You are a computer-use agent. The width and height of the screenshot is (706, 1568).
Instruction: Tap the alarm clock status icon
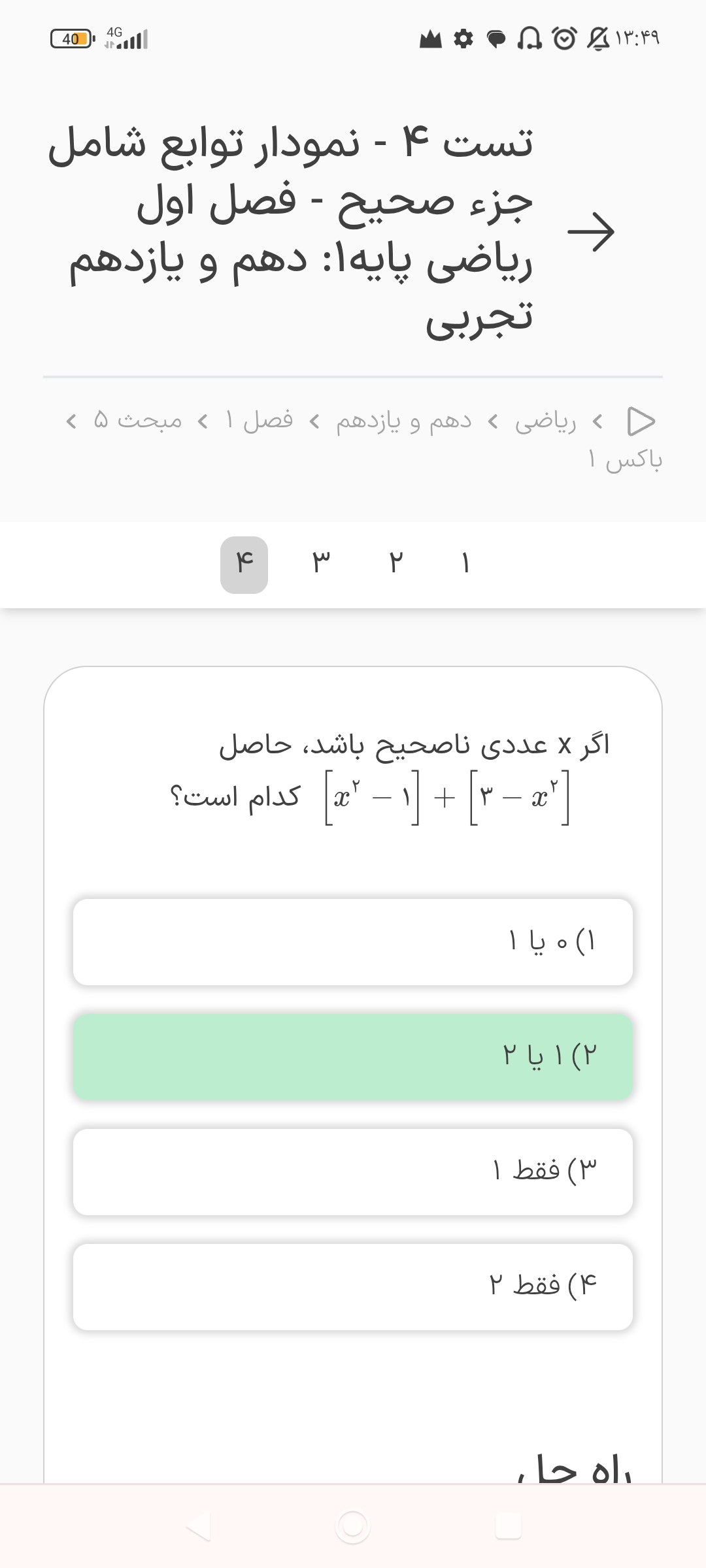(x=564, y=39)
